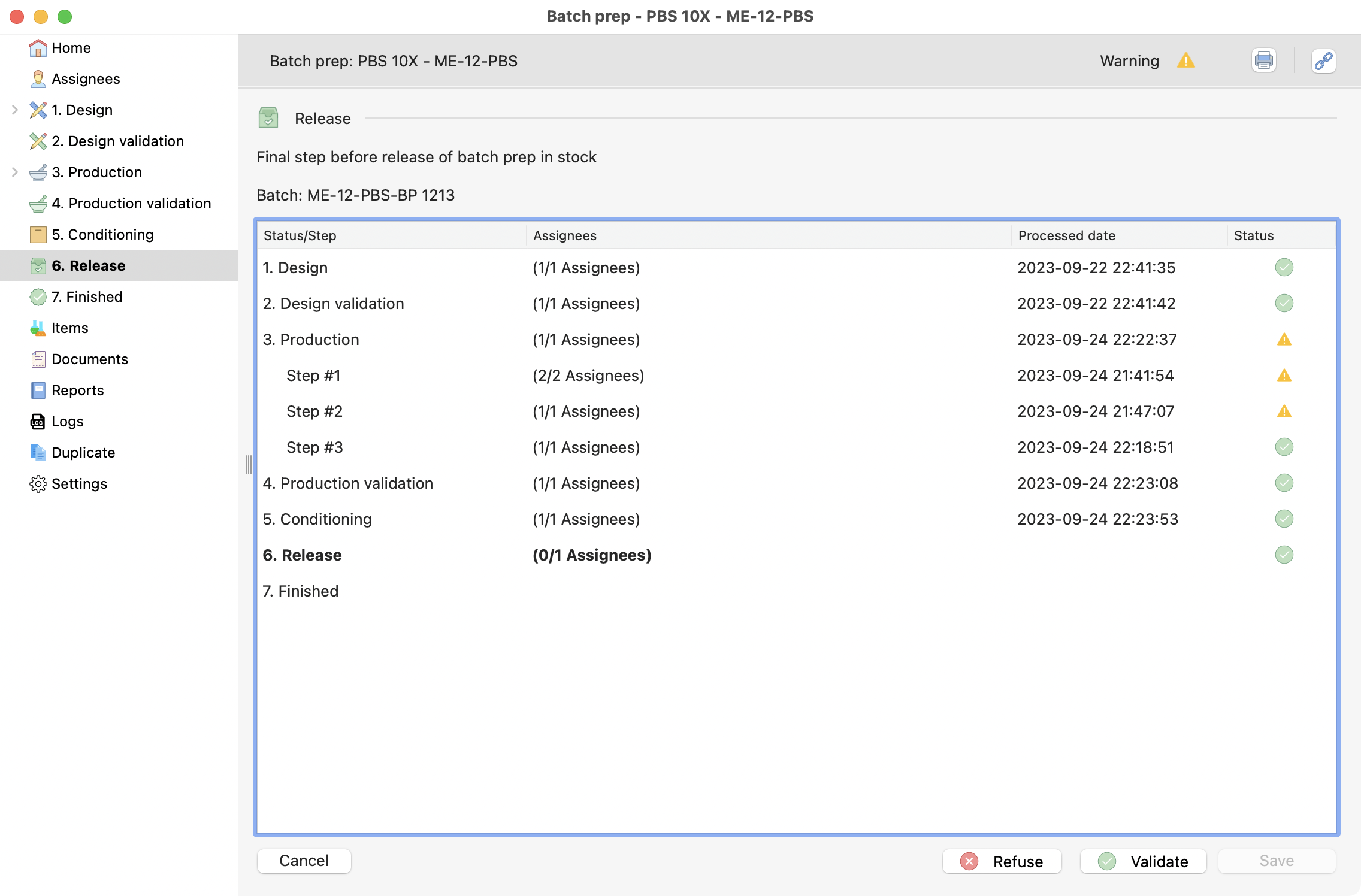
Task: Select the 4. Production validation table row
Action: point(797,483)
